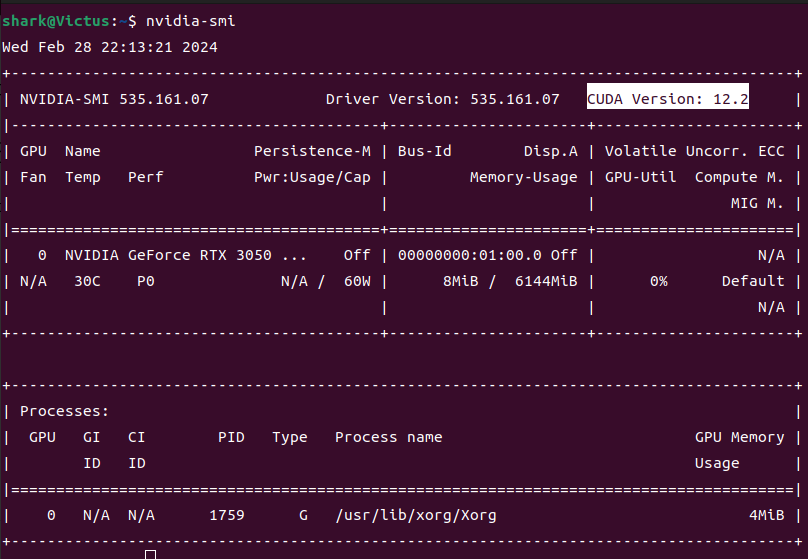Click the compute mode 'Default'

[x=753, y=281]
